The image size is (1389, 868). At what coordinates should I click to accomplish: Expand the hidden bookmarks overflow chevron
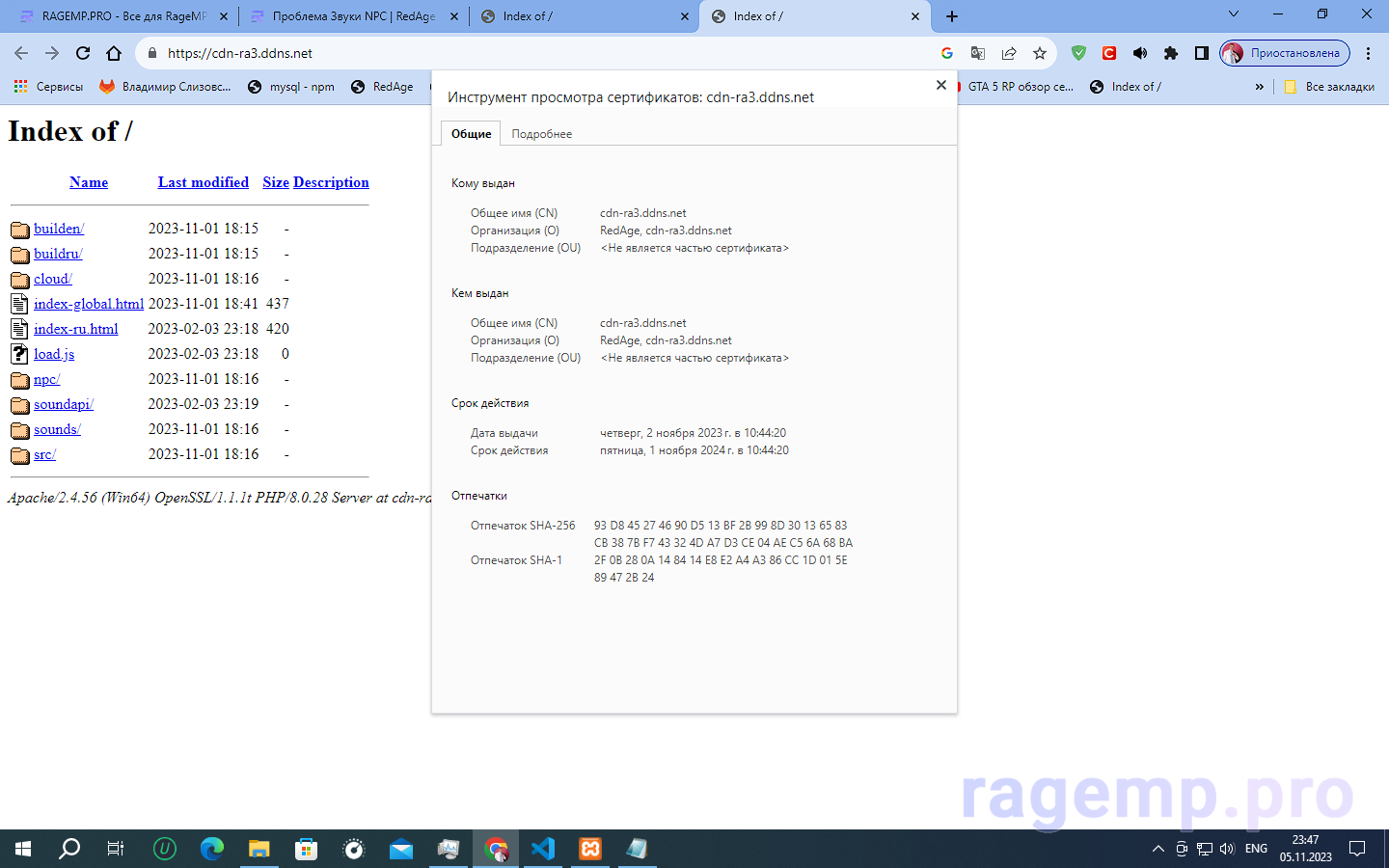pyautogui.click(x=1259, y=87)
